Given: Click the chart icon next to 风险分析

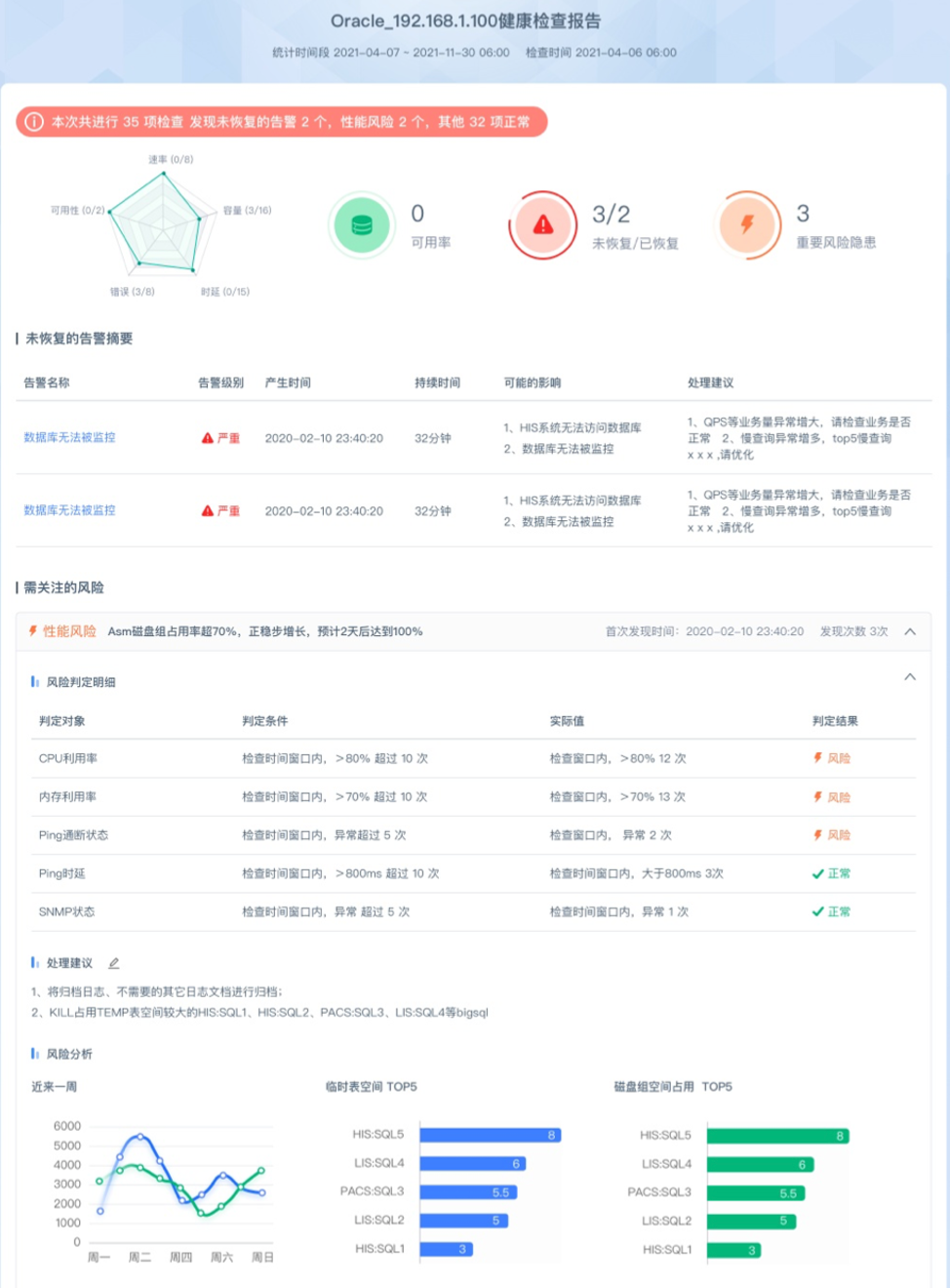Looking at the screenshot, I should coord(36,1054).
